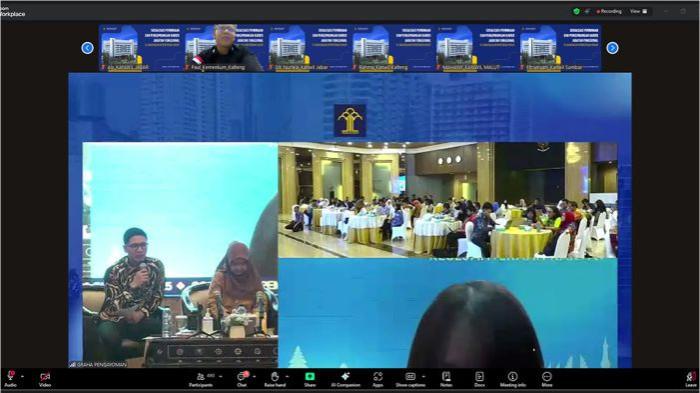Start camera with the Video icon
This screenshot has height=393, width=700.
pyautogui.click(x=45, y=376)
